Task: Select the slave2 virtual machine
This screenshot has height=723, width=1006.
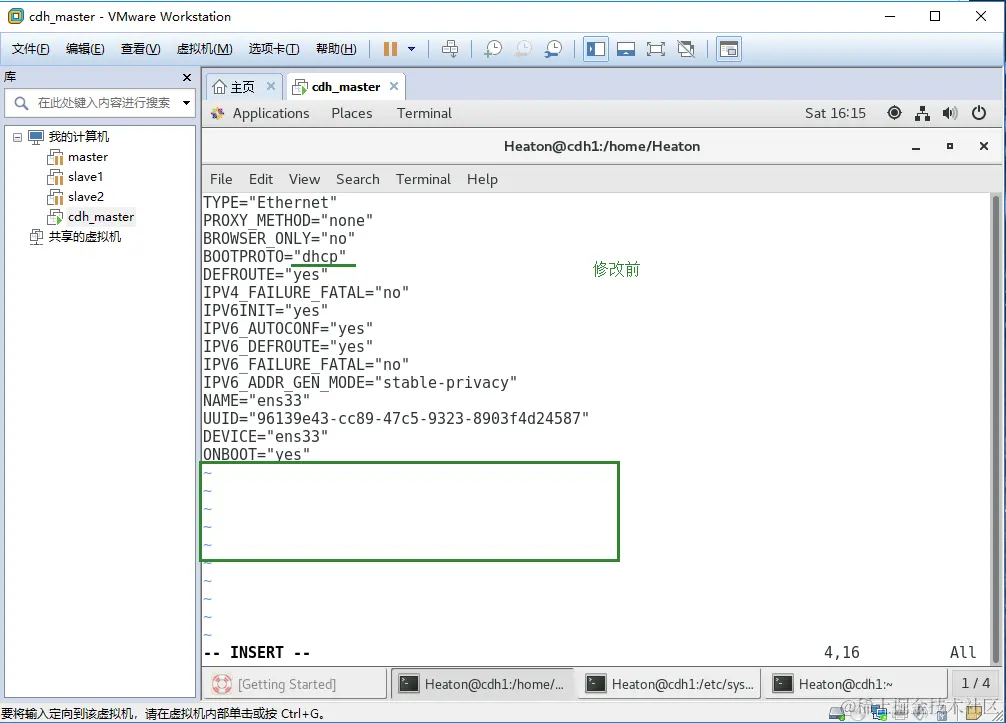Action: pyautogui.click(x=75, y=197)
